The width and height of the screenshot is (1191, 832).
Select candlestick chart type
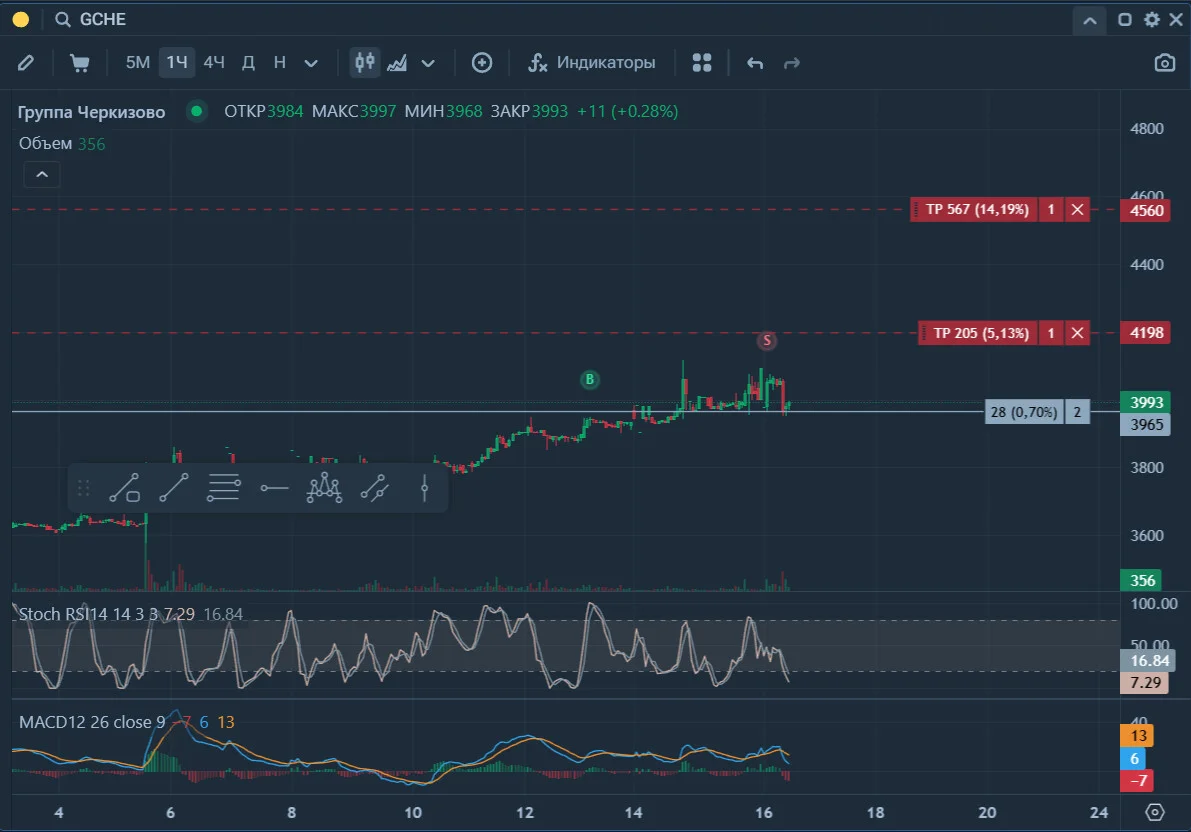(365, 62)
